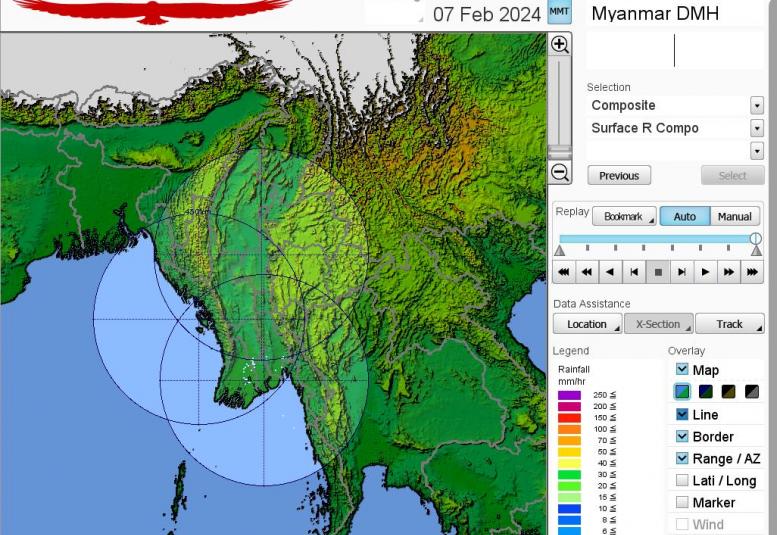Zoom out of the radar map

click(x=560, y=173)
